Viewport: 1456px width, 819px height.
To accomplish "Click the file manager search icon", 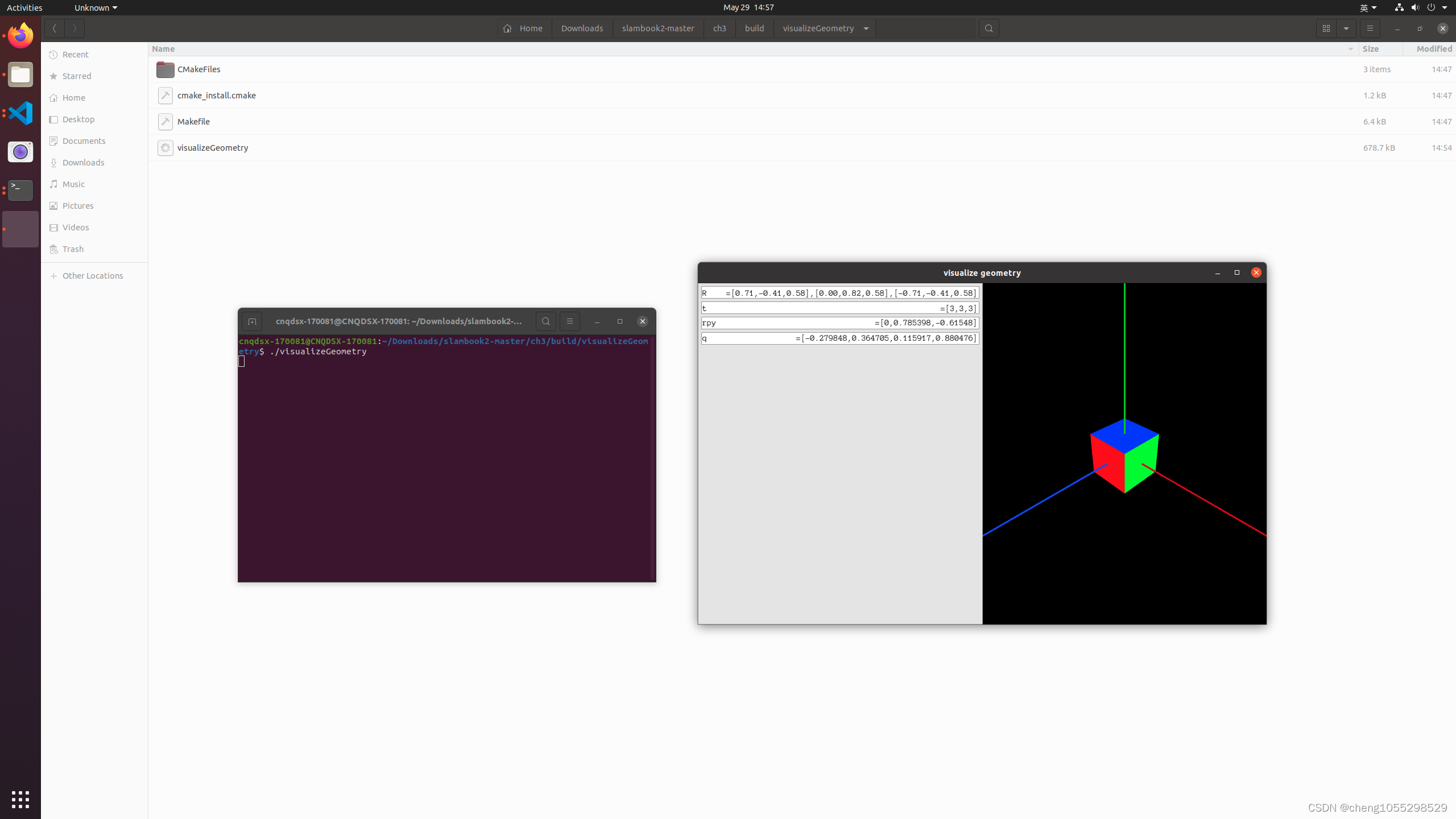I will [x=988, y=28].
